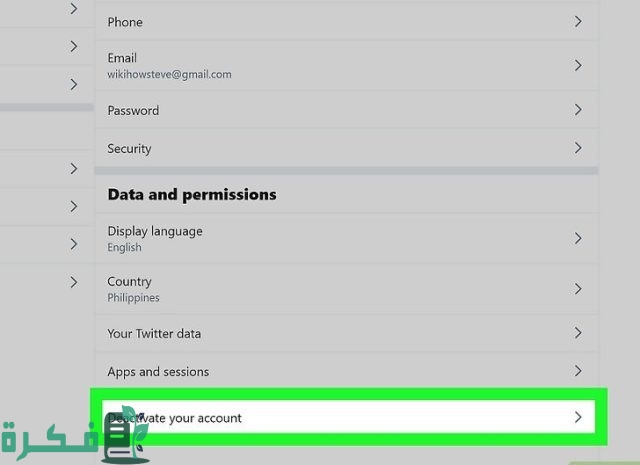Image resolution: width=640 pixels, height=465 pixels.
Task: Click the chevron on Deactivate your account
Action: coord(578,417)
